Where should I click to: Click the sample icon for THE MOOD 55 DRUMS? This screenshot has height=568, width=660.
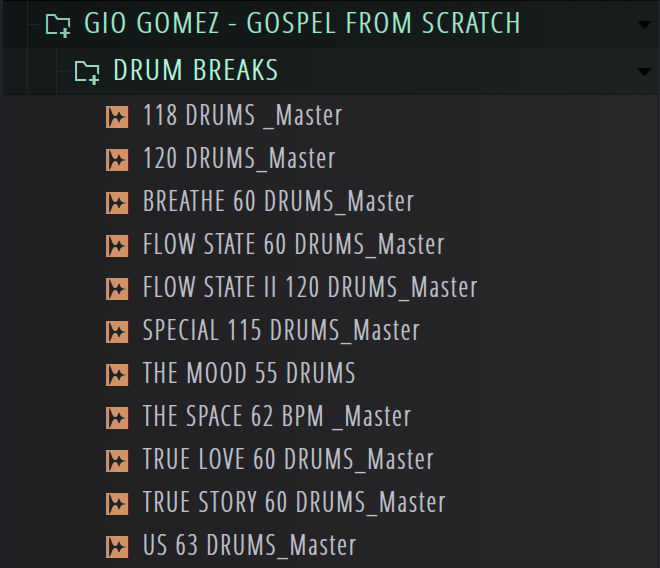[117, 374]
